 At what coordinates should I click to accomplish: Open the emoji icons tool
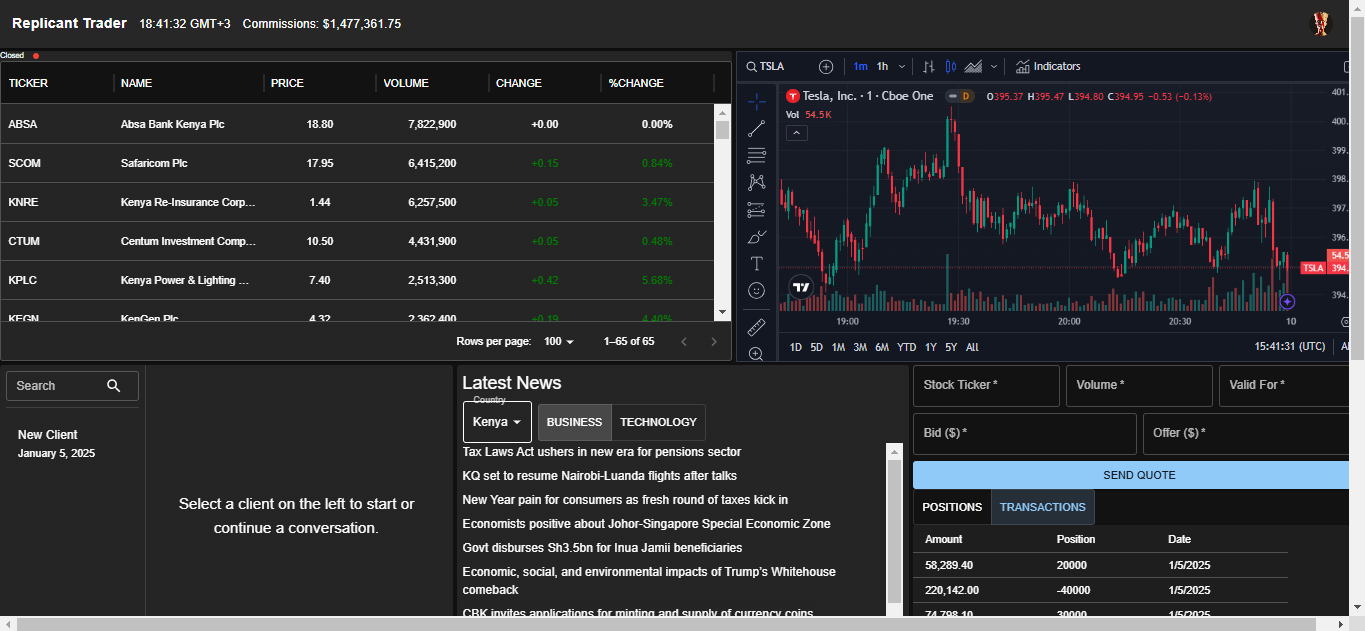pos(757,291)
